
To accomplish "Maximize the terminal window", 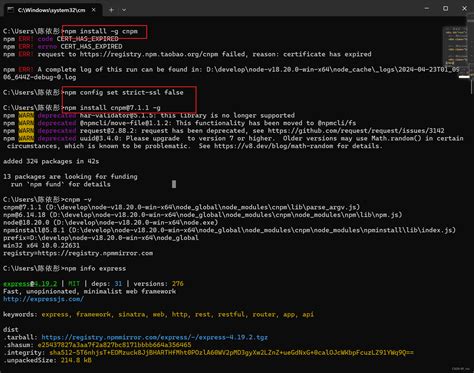I will coord(445,9).
